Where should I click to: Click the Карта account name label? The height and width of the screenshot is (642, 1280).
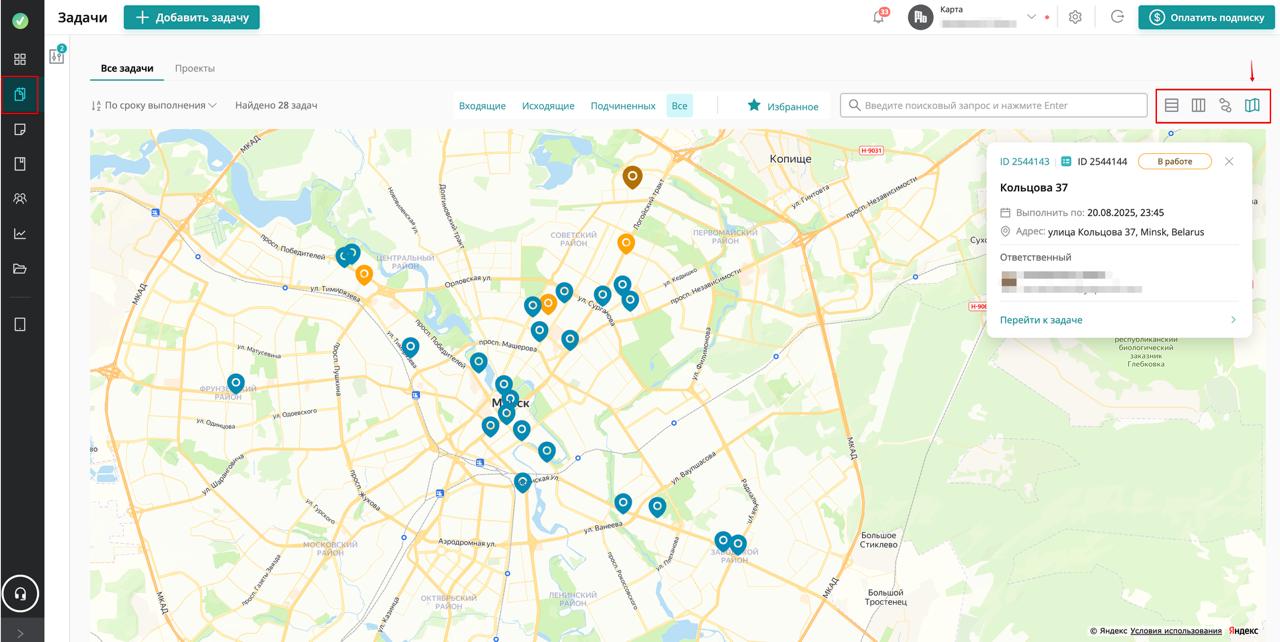(952, 9)
